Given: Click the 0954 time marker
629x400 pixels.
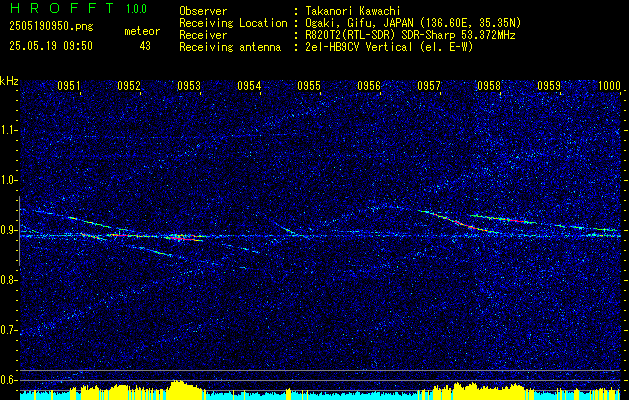Looking at the screenshot, I should 249,86.
